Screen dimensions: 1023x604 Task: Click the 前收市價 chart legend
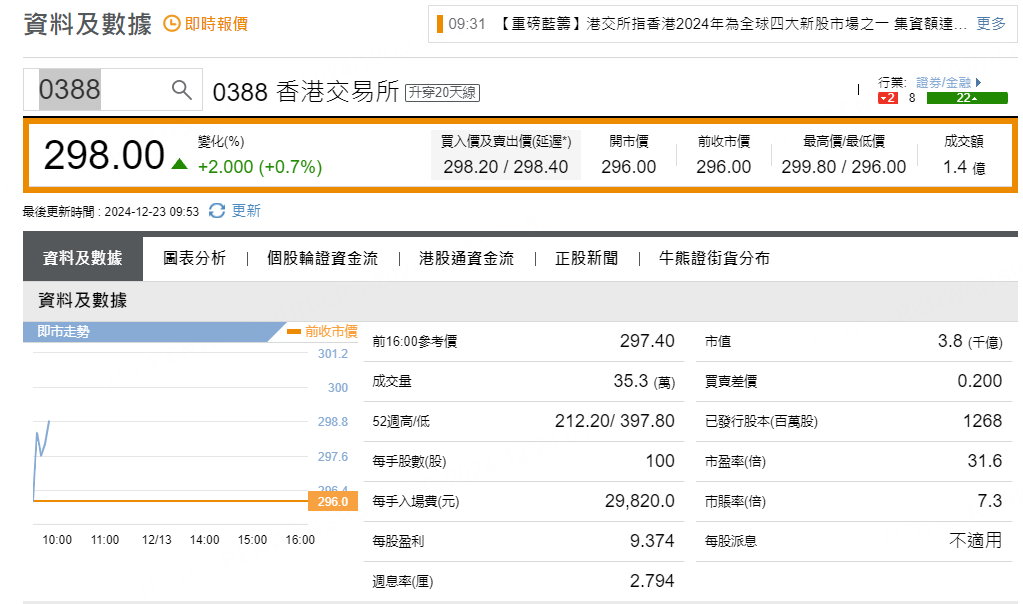click(323, 331)
